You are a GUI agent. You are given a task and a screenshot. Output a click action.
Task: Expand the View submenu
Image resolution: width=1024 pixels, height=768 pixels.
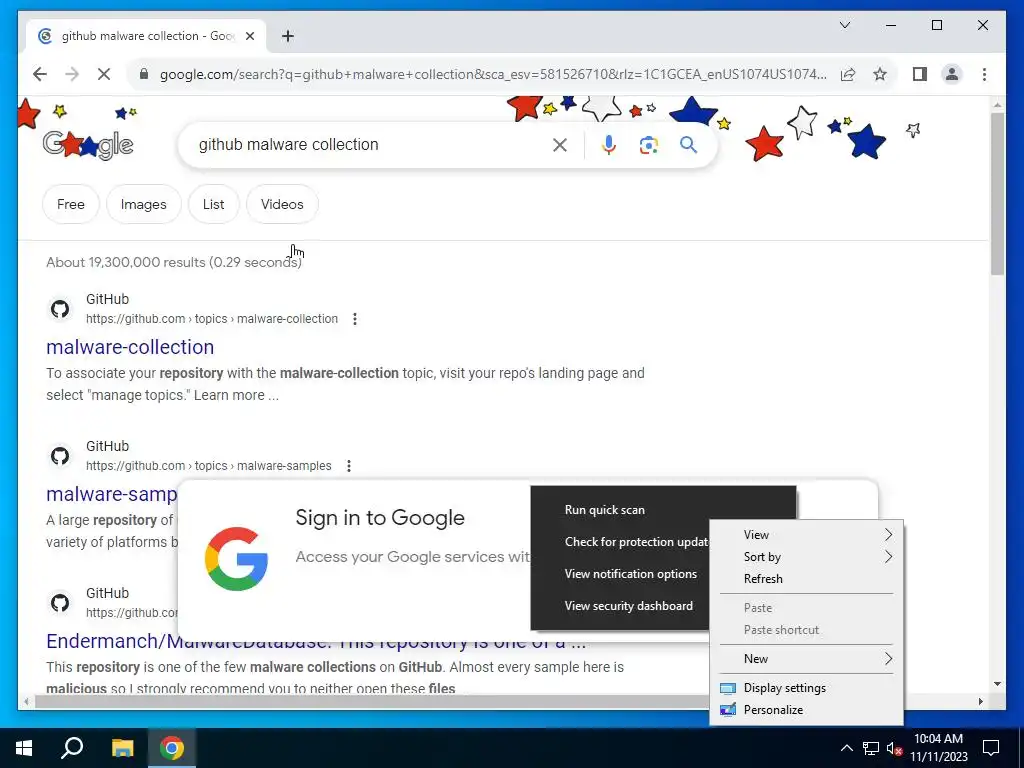807,535
